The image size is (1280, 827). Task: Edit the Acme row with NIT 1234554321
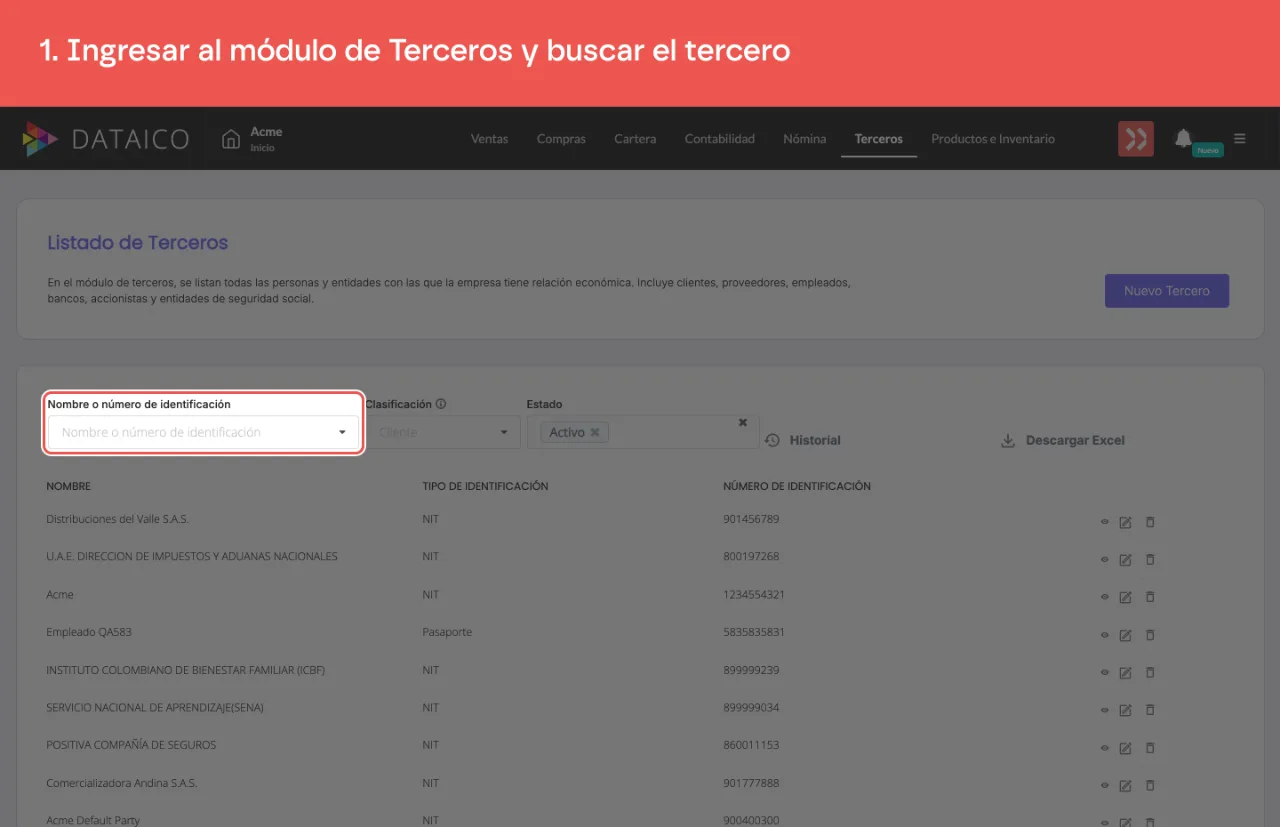tap(1125, 597)
